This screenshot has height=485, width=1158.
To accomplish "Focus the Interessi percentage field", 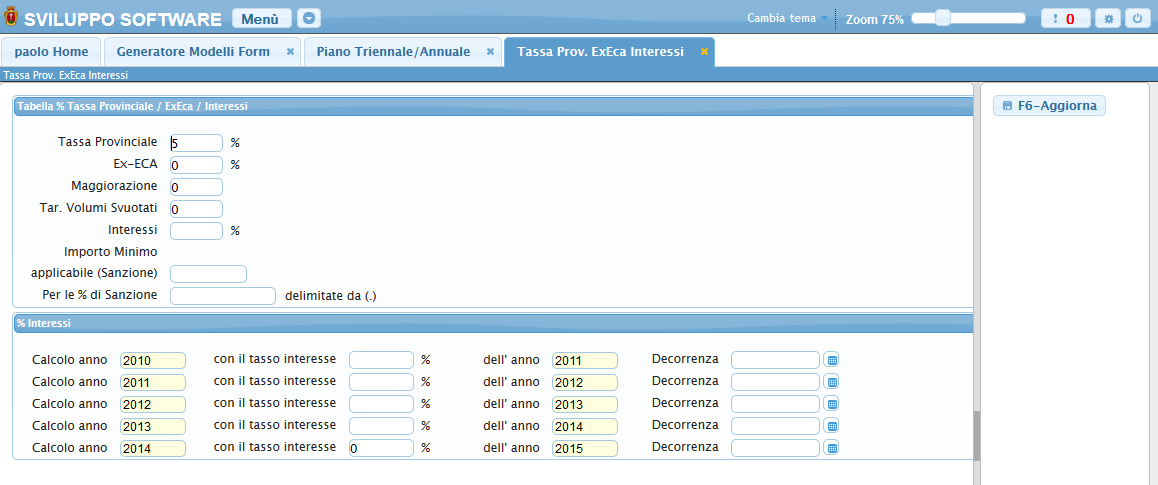I will 196,230.
